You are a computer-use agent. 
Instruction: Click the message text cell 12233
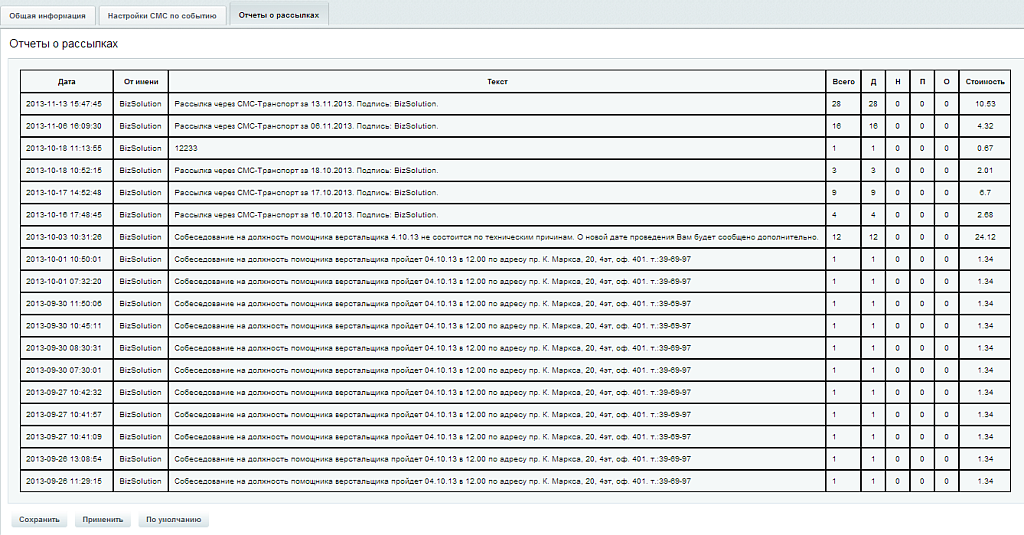(x=184, y=148)
